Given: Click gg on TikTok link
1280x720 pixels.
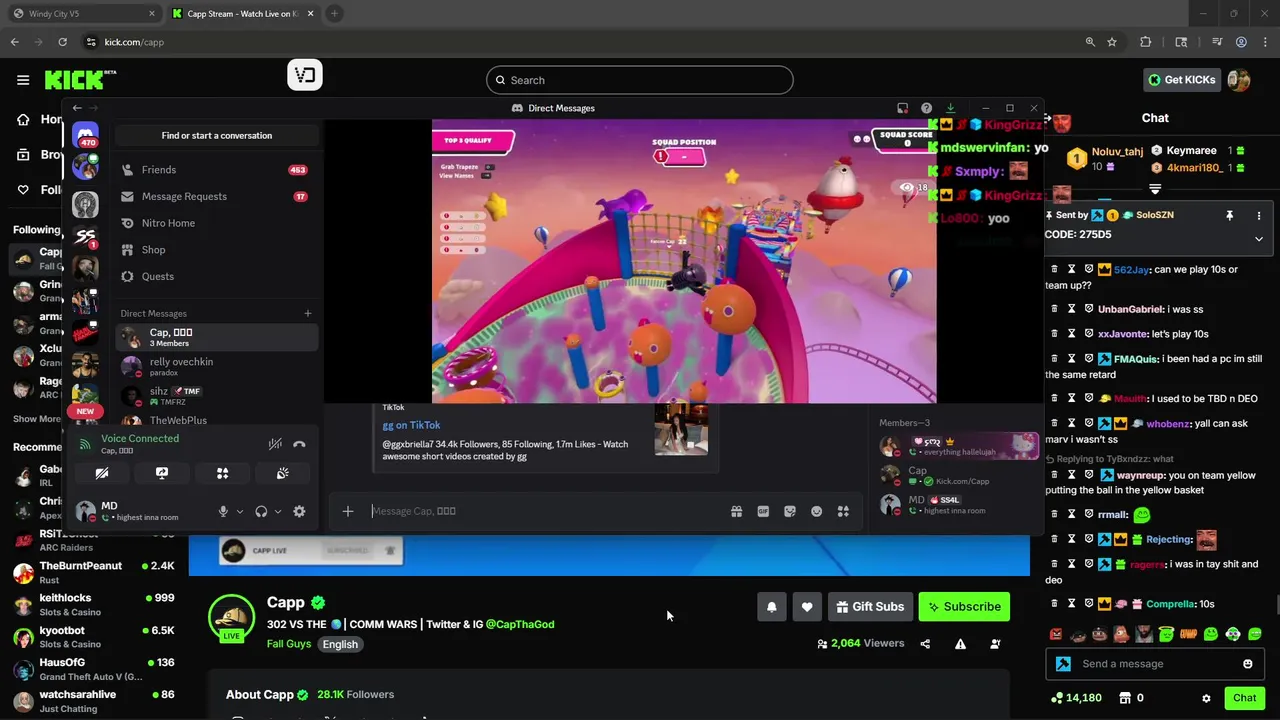Looking at the screenshot, I should pyautogui.click(x=411, y=425).
